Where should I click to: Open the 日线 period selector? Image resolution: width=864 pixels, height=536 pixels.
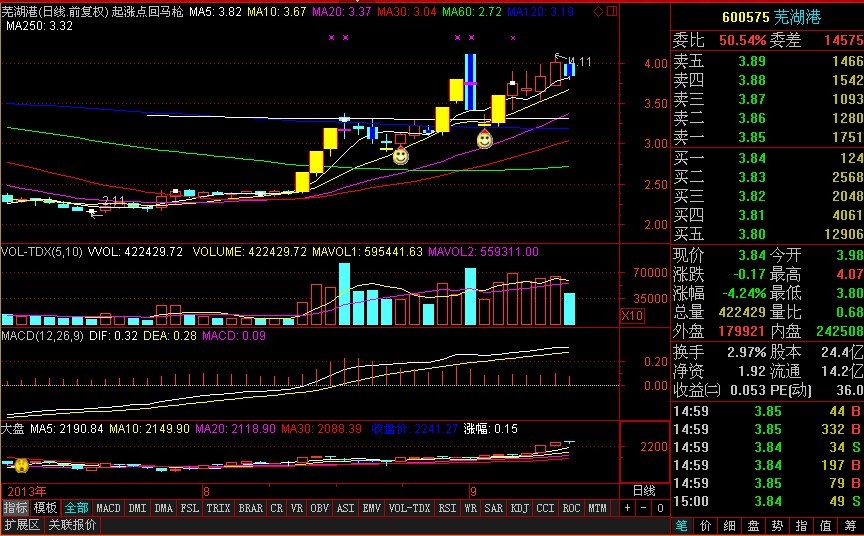tap(644, 490)
